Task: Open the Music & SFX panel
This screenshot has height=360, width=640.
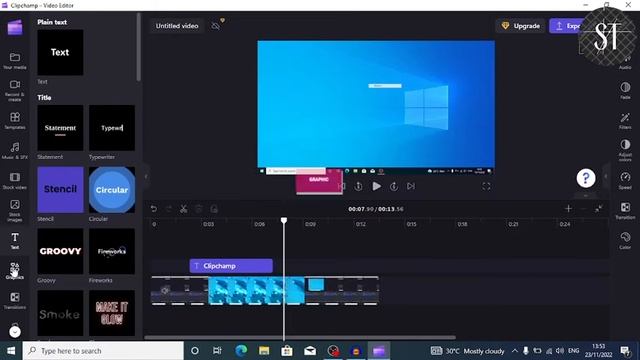Action: pos(15,150)
